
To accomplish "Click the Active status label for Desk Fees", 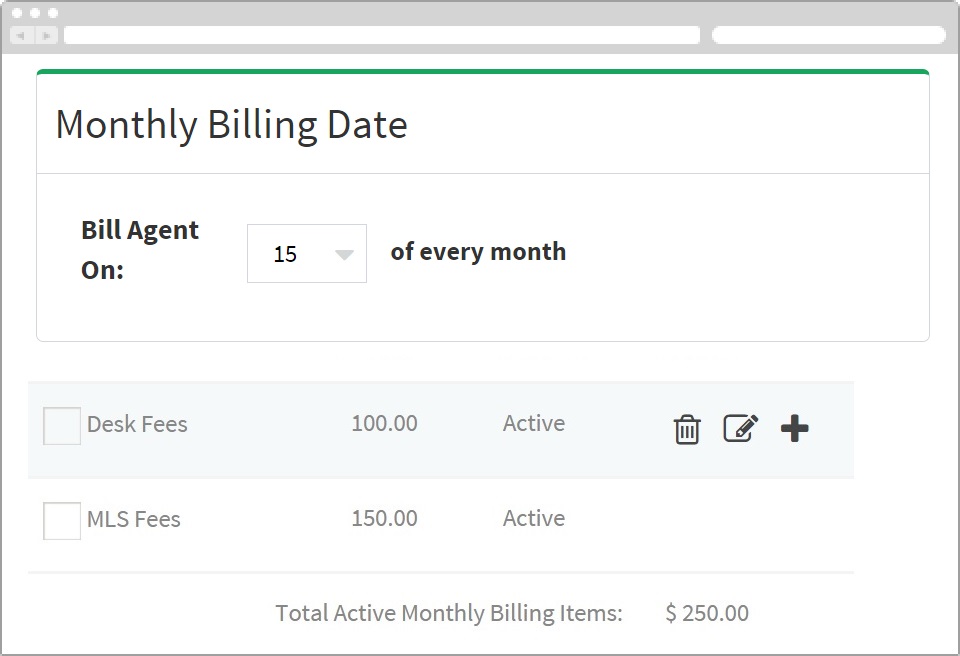I will pyautogui.click(x=533, y=423).
